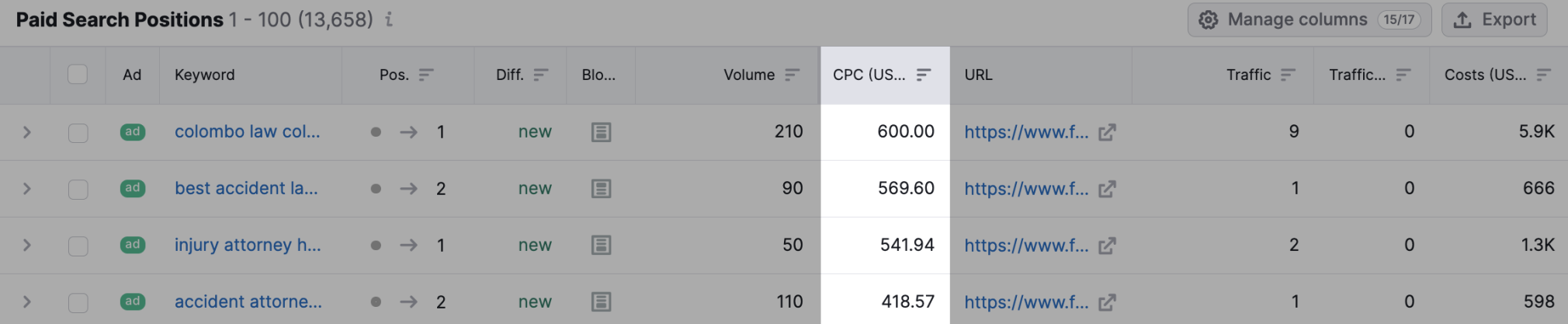
Task: Tick the select-all checkbox in table header
Action: [x=78, y=75]
